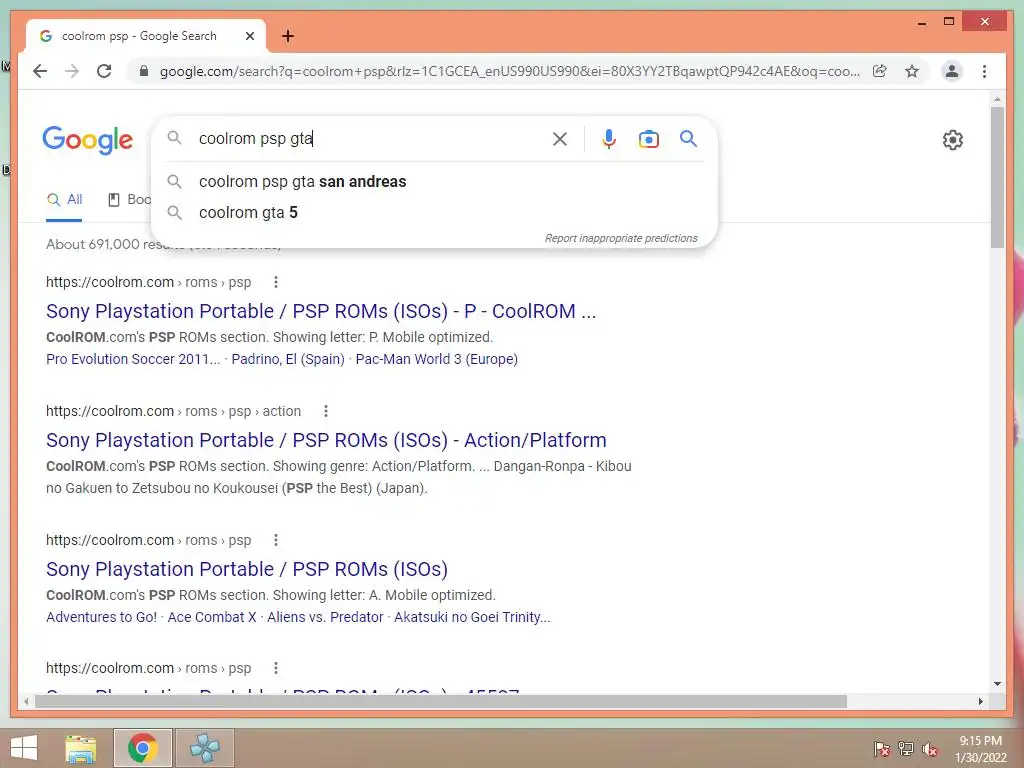The height and width of the screenshot is (768, 1024).
Task: Search by image with camera icon
Action: [x=648, y=138]
